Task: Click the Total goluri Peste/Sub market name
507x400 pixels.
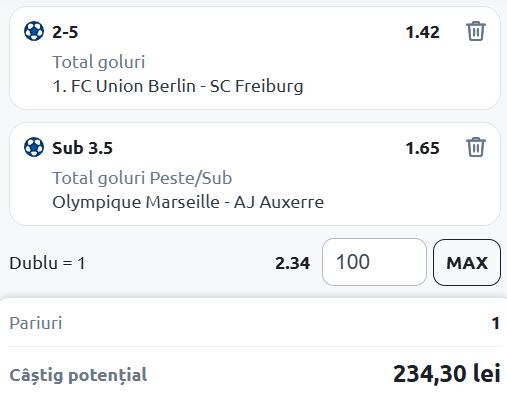Action: (x=142, y=178)
